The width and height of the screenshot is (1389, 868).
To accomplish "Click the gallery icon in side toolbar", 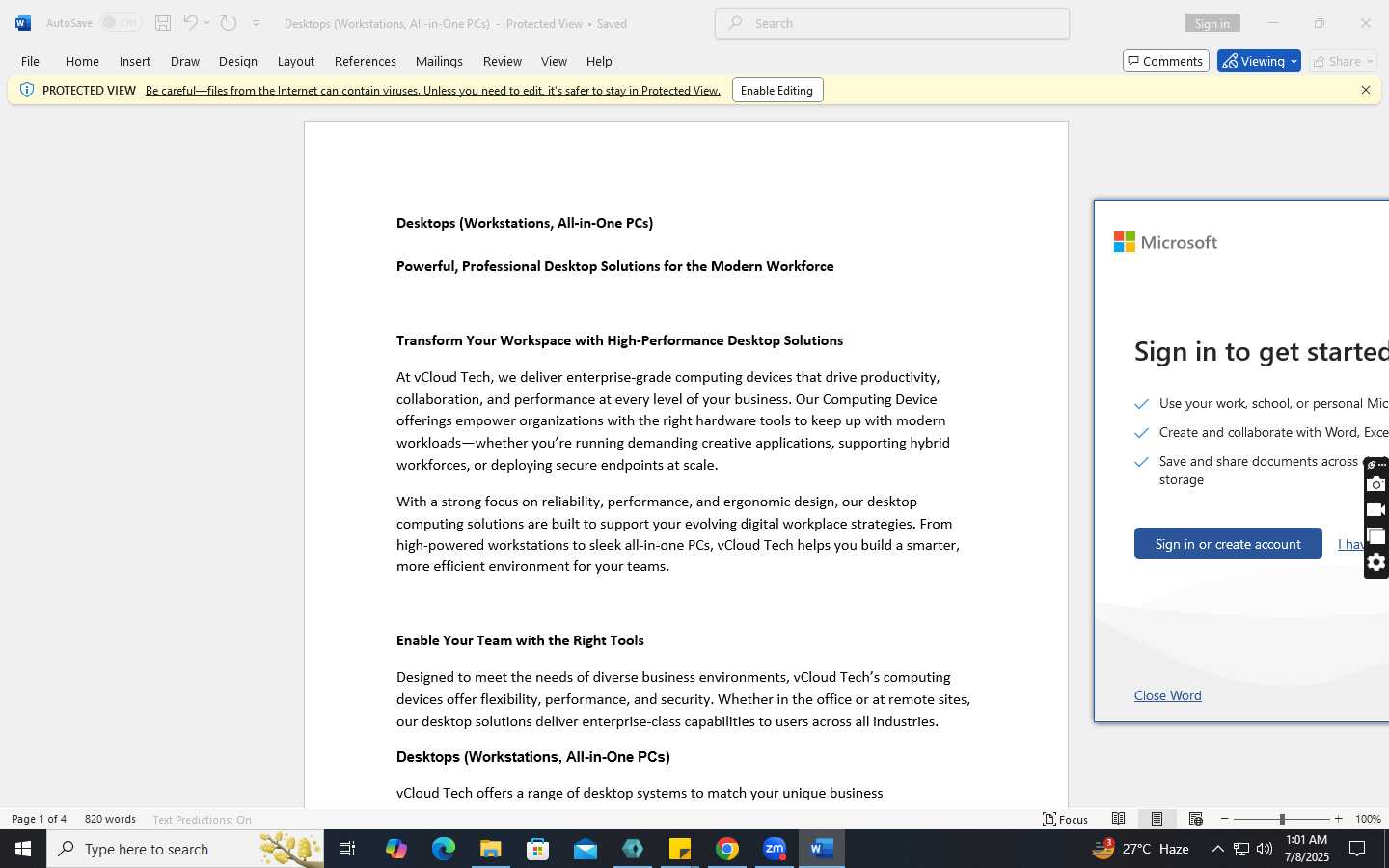I will pos(1376,536).
